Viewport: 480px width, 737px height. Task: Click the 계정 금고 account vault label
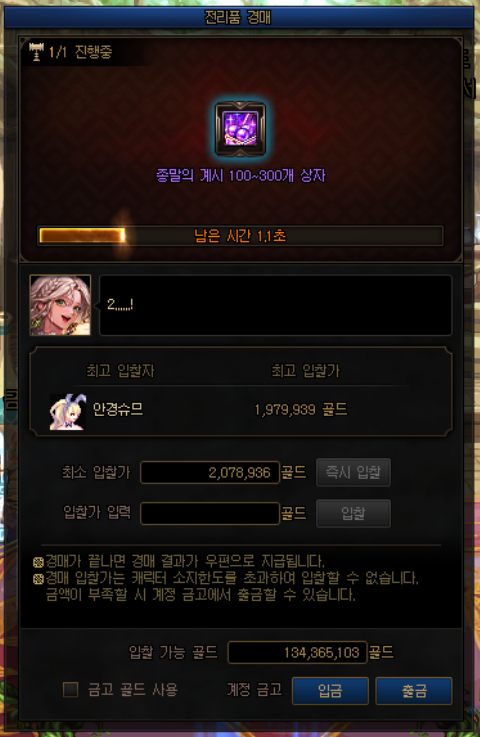[254, 690]
